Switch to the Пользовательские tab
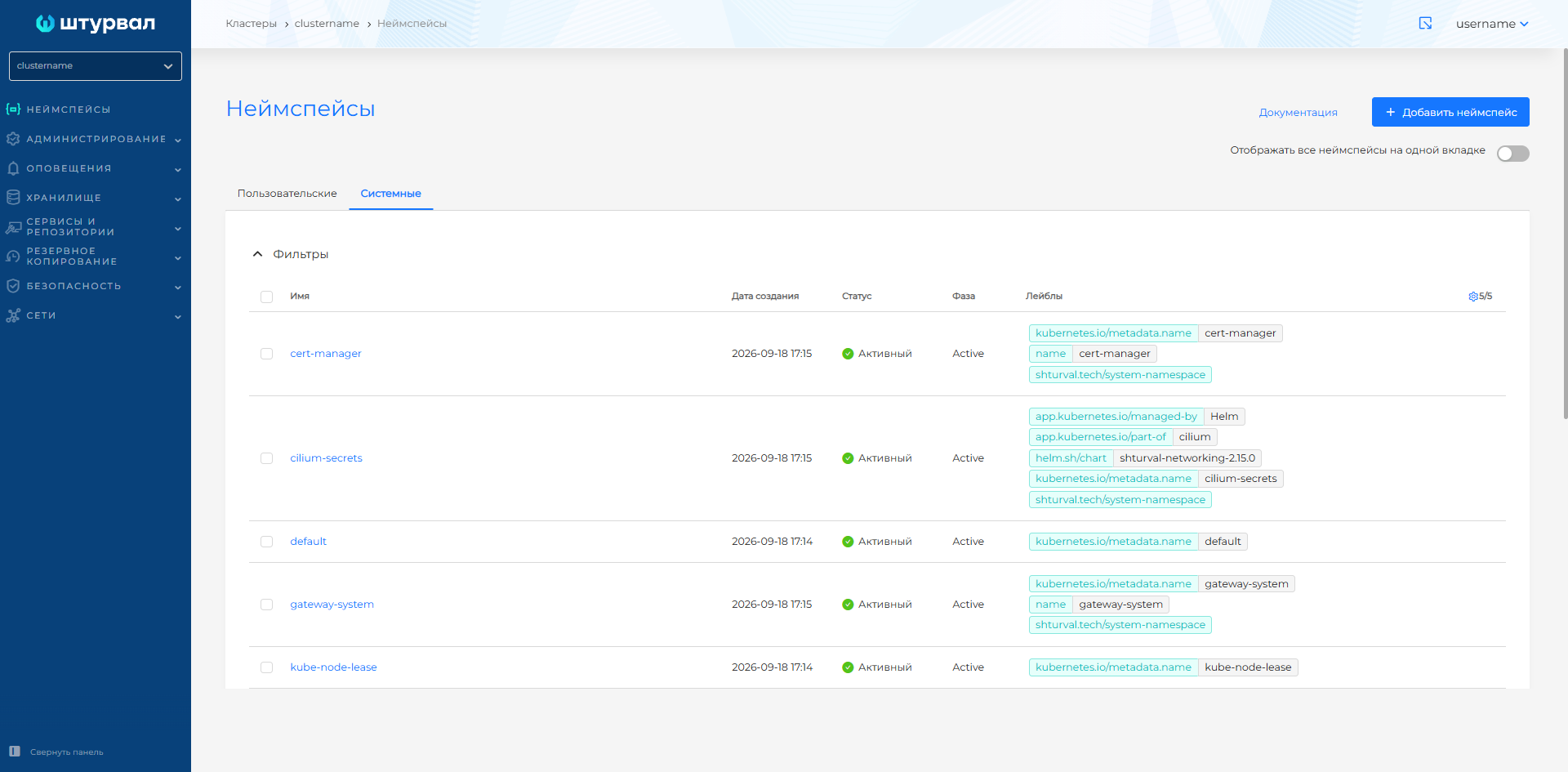Viewport: 1568px width, 772px height. tap(287, 194)
